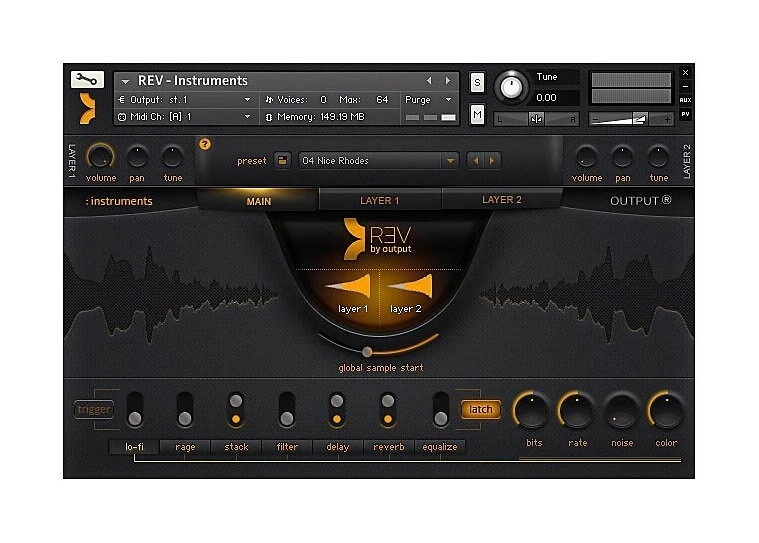Click Layer 1 volume knob
Screen dimensions: 759x543
100,157
